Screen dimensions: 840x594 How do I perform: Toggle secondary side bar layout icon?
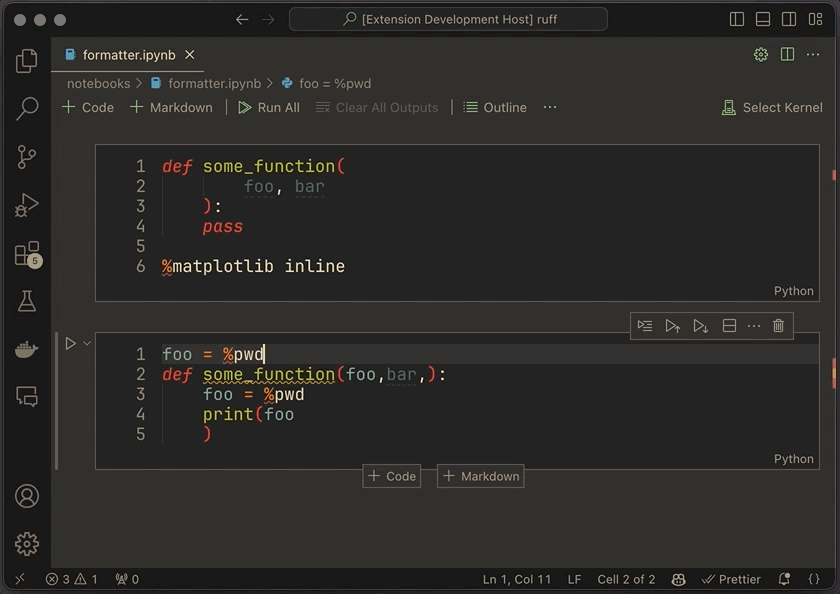pos(789,19)
